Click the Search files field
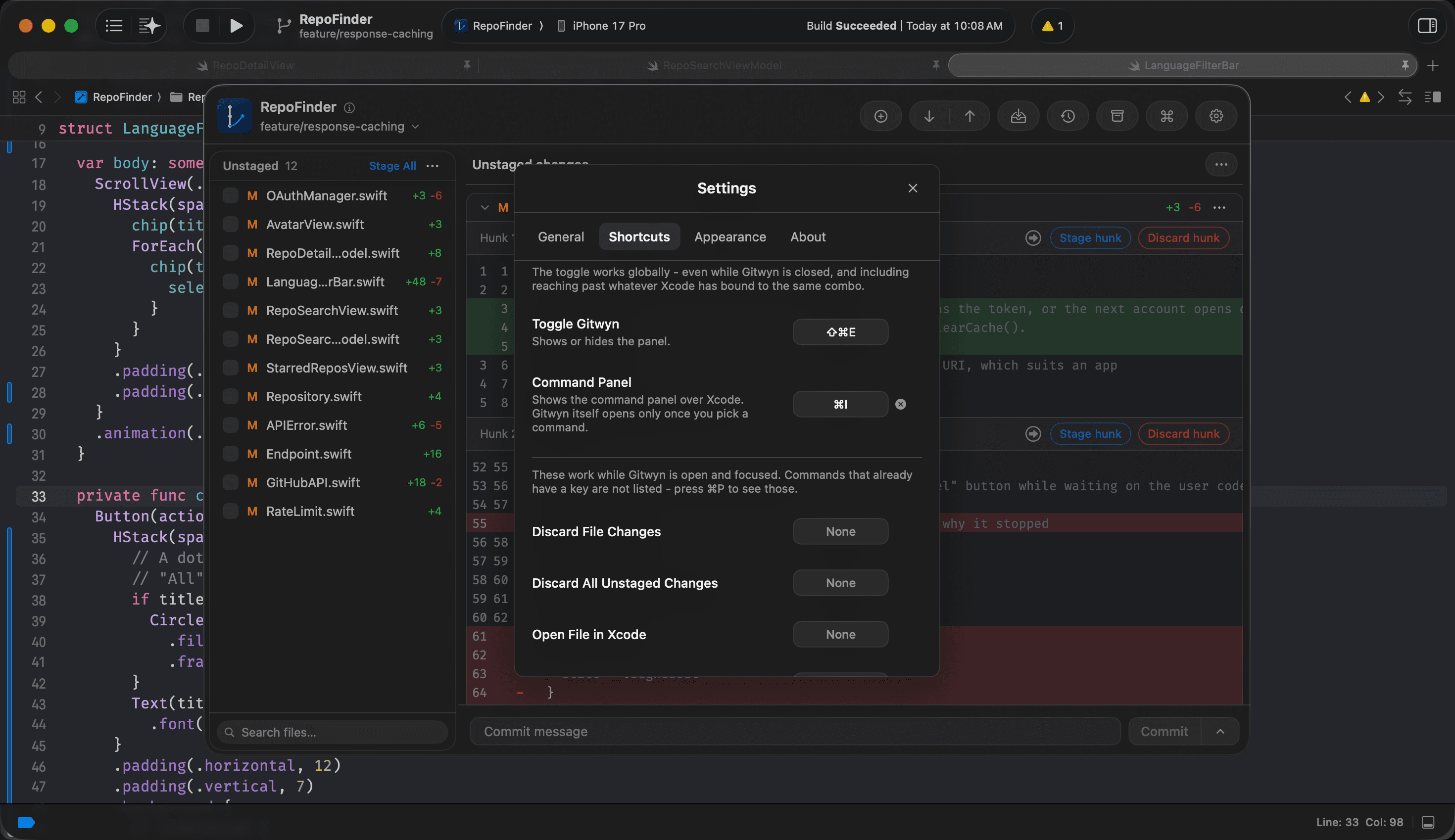Screen dimensions: 1455x840 (x=333, y=732)
